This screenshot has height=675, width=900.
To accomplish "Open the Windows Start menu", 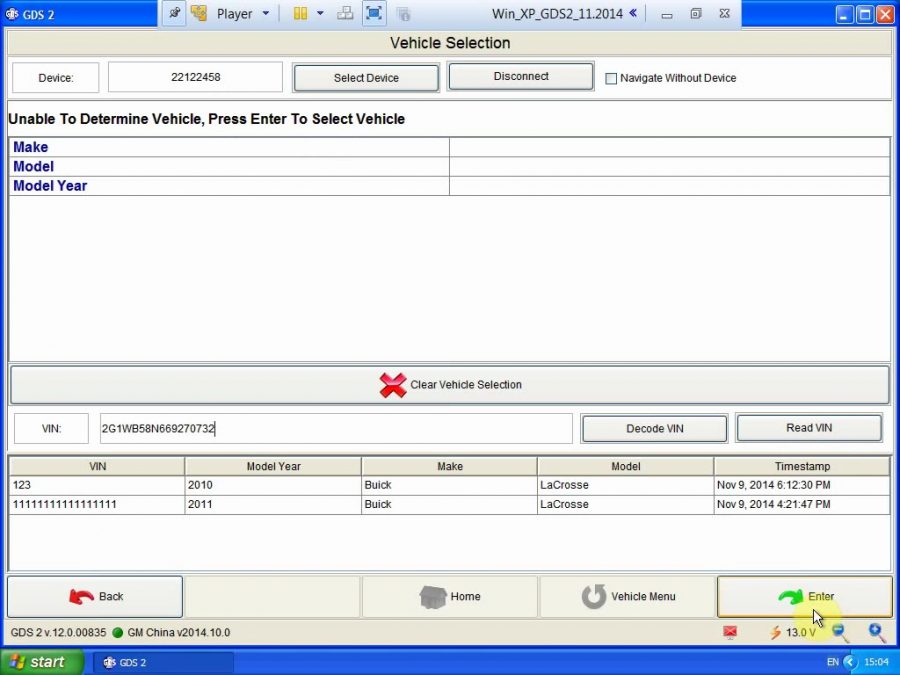I will [40, 662].
